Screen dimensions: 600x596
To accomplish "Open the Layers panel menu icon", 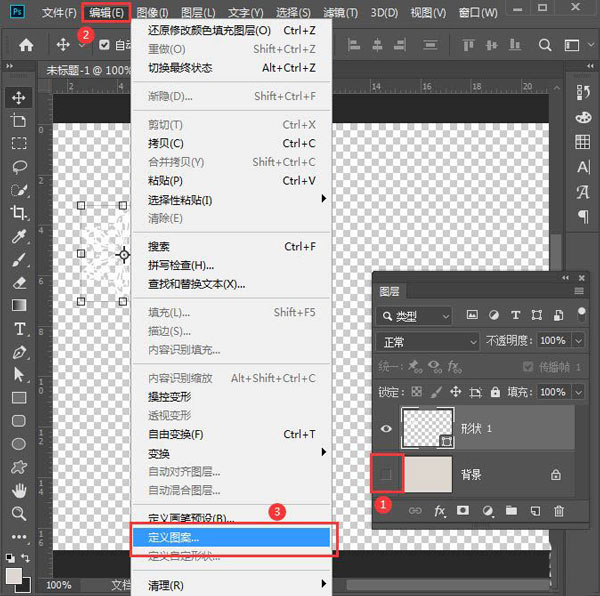I will point(579,291).
